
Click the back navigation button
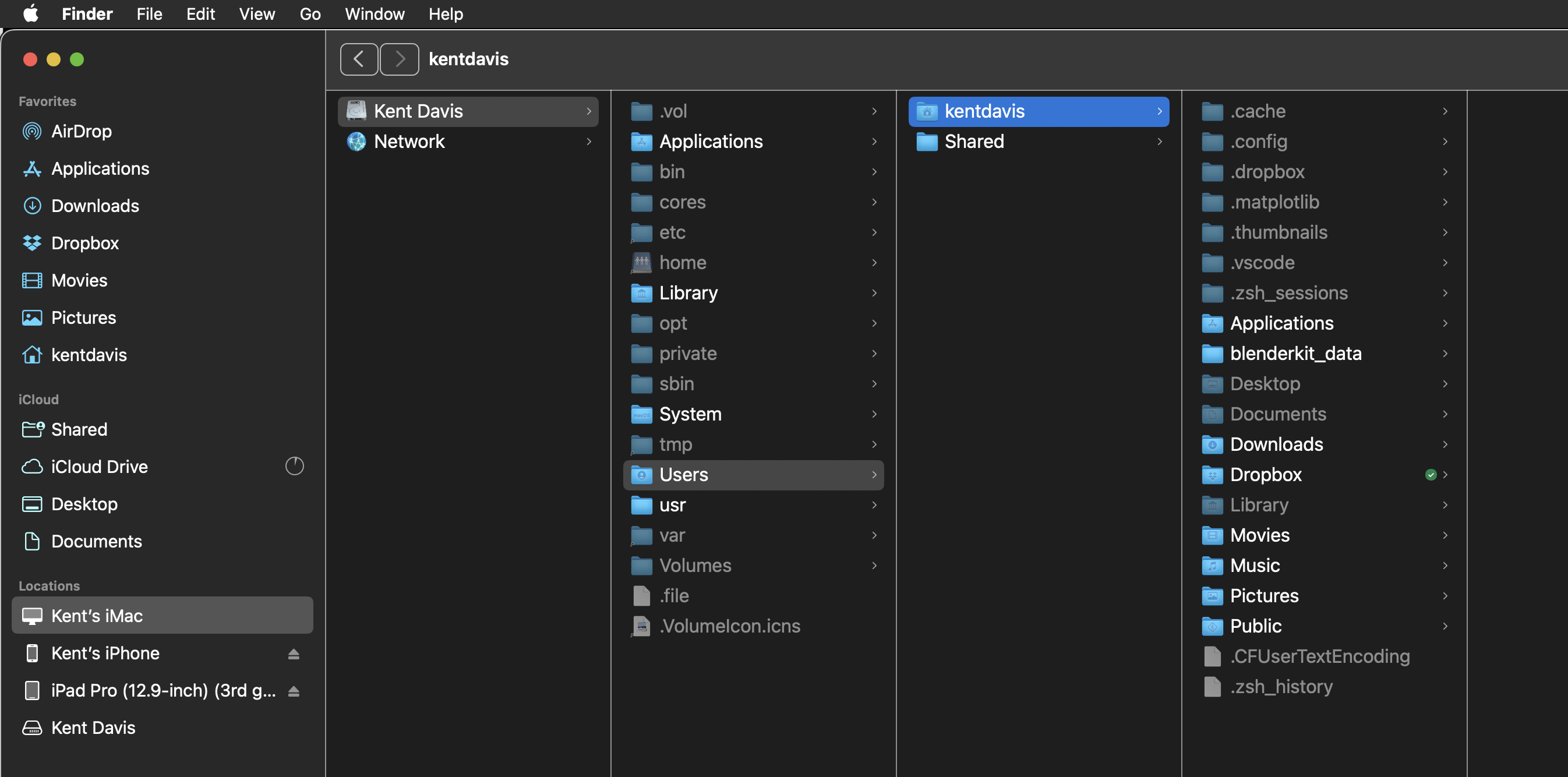click(359, 58)
